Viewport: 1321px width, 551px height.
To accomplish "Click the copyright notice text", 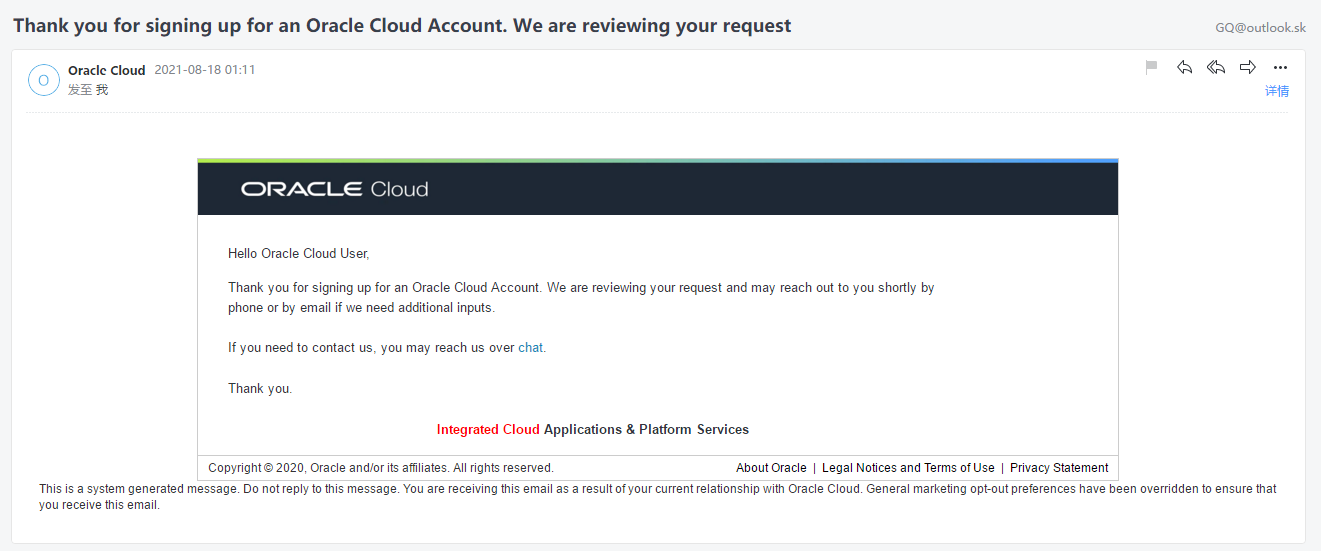I will (x=381, y=468).
